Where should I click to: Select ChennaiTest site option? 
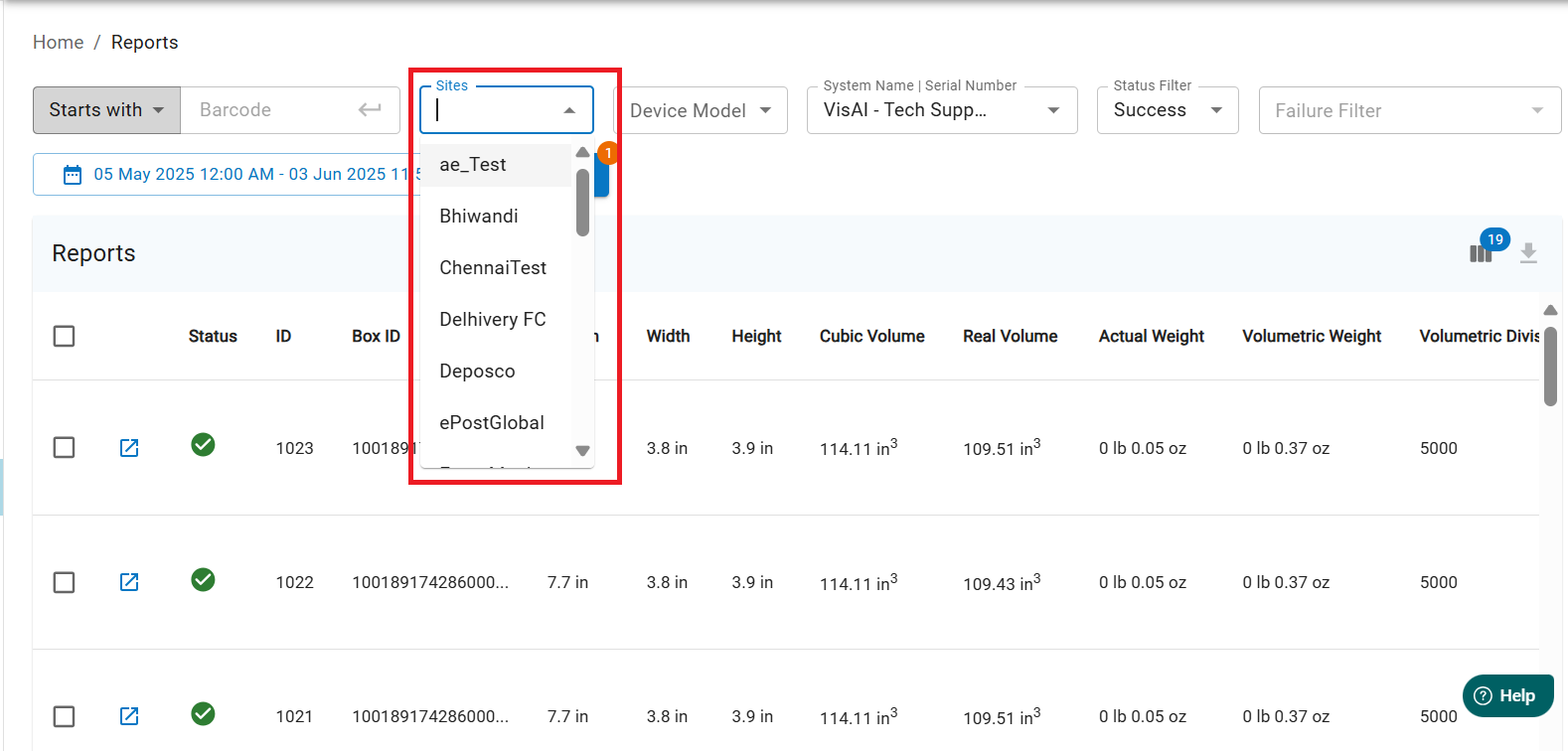pyautogui.click(x=496, y=268)
